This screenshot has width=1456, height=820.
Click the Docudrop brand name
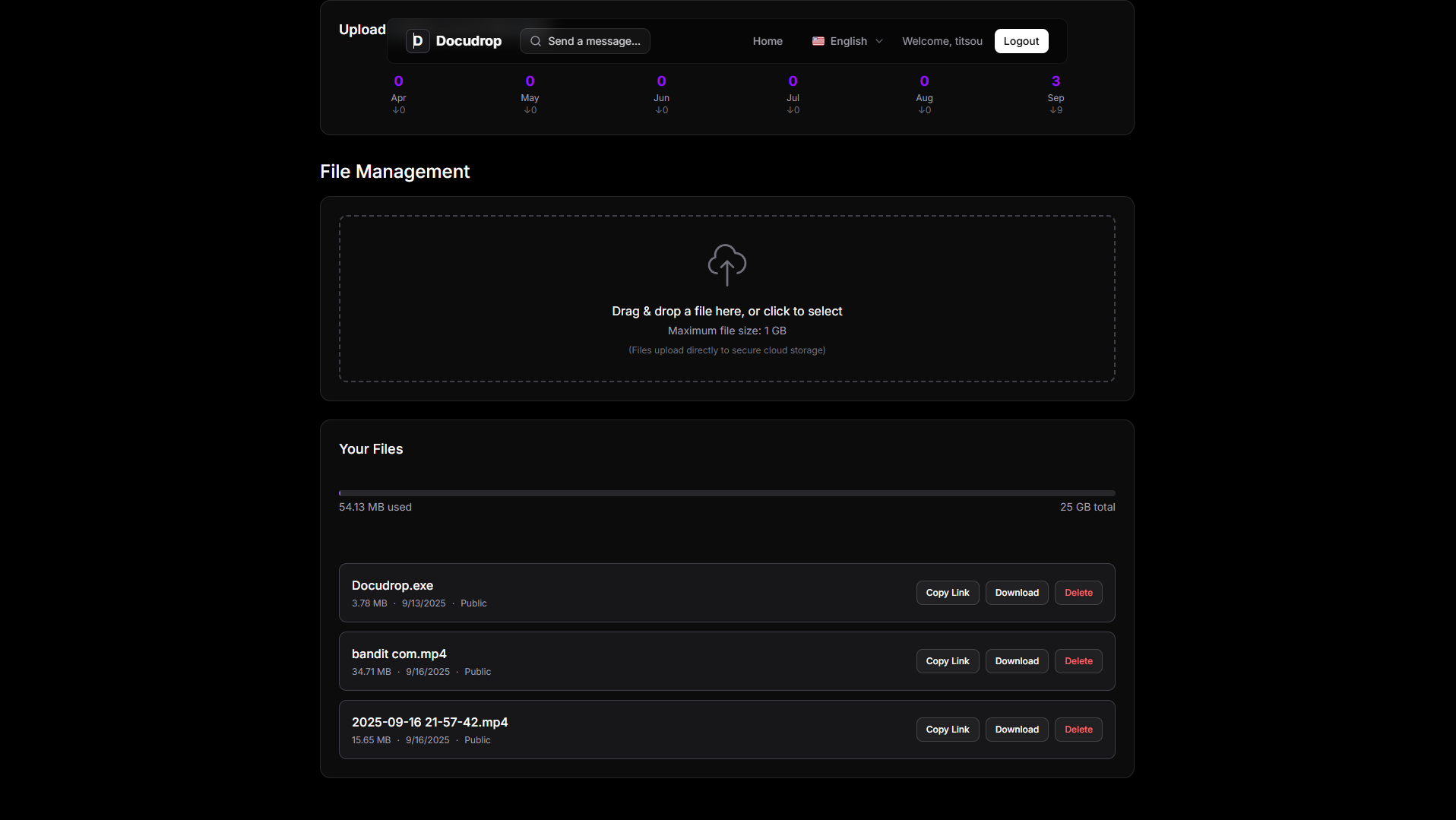(469, 41)
